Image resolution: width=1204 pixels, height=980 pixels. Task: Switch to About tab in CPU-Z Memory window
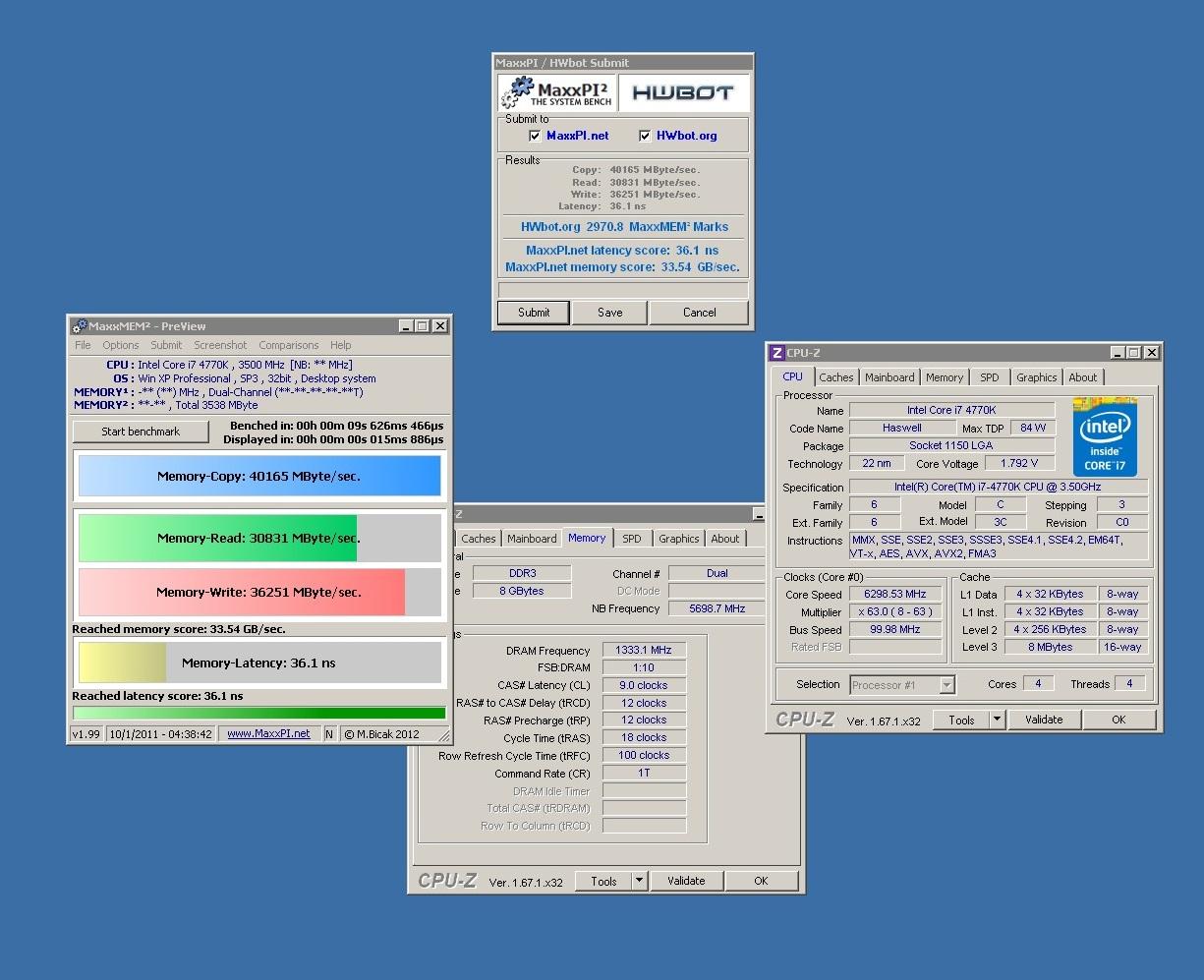[x=725, y=539]
